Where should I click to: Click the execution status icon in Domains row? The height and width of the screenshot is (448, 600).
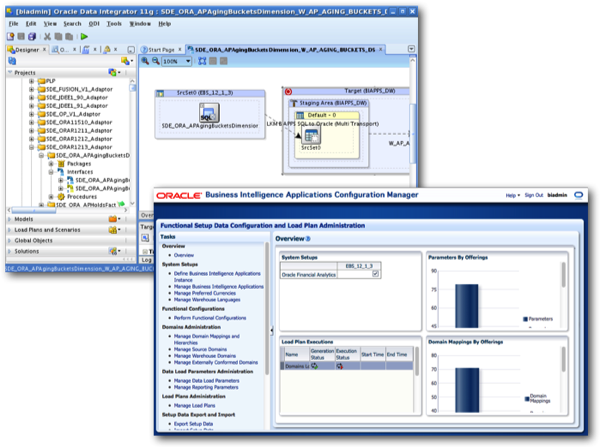point(339,366)
